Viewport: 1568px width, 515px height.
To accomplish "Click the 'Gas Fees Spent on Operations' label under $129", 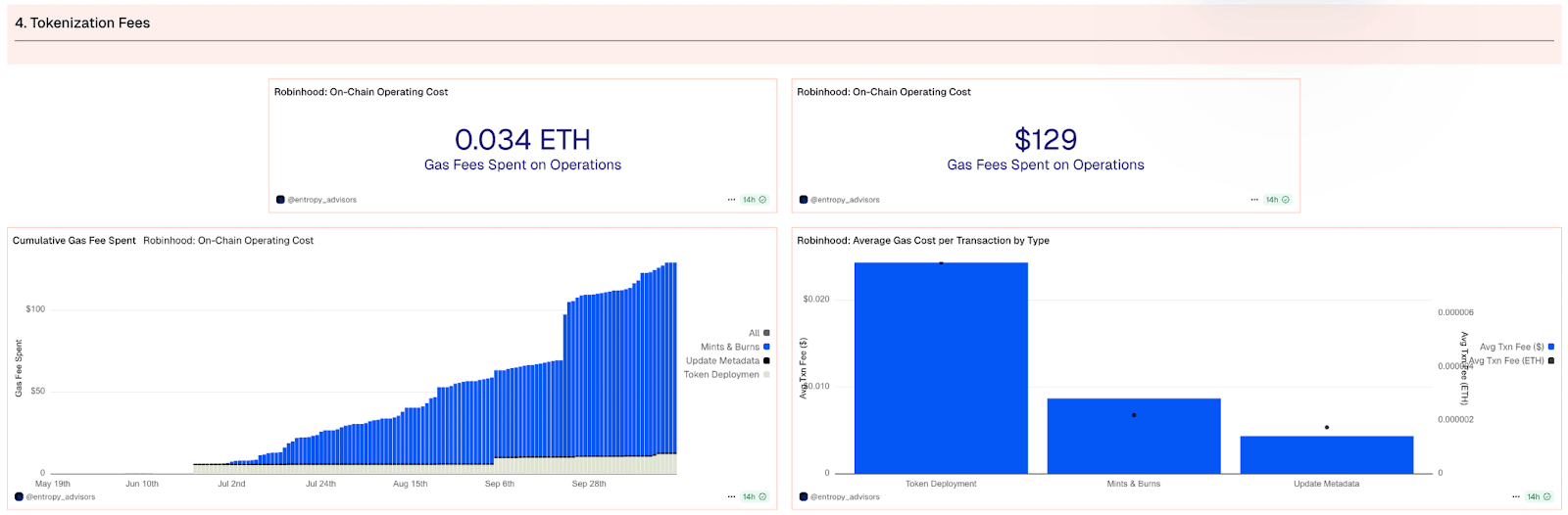I will click(x=1046, y=164).
